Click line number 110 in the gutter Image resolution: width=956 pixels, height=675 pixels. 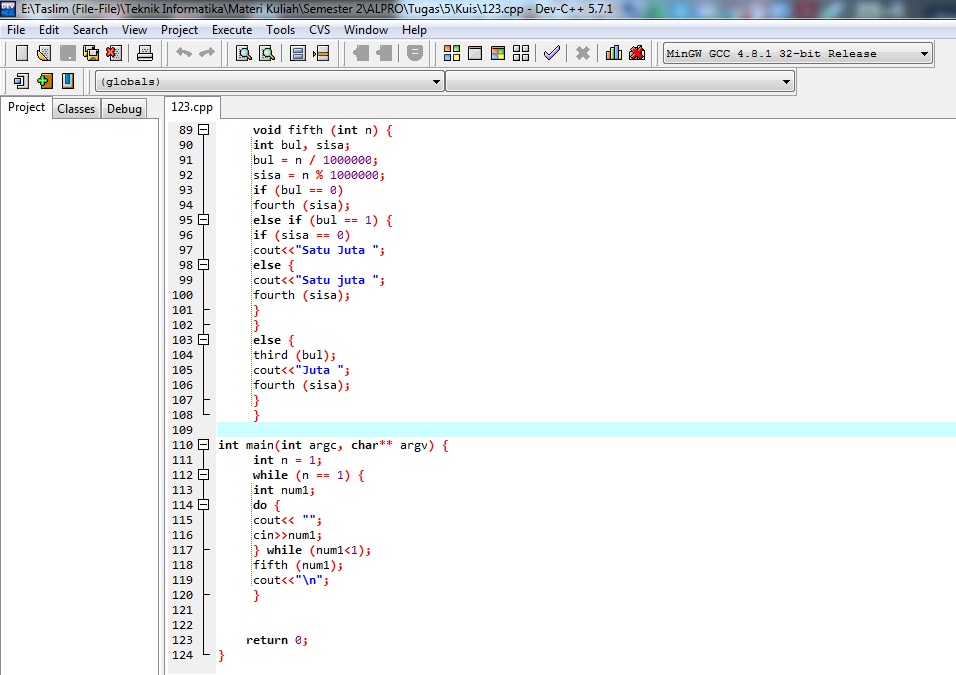[x=182, y=445]
